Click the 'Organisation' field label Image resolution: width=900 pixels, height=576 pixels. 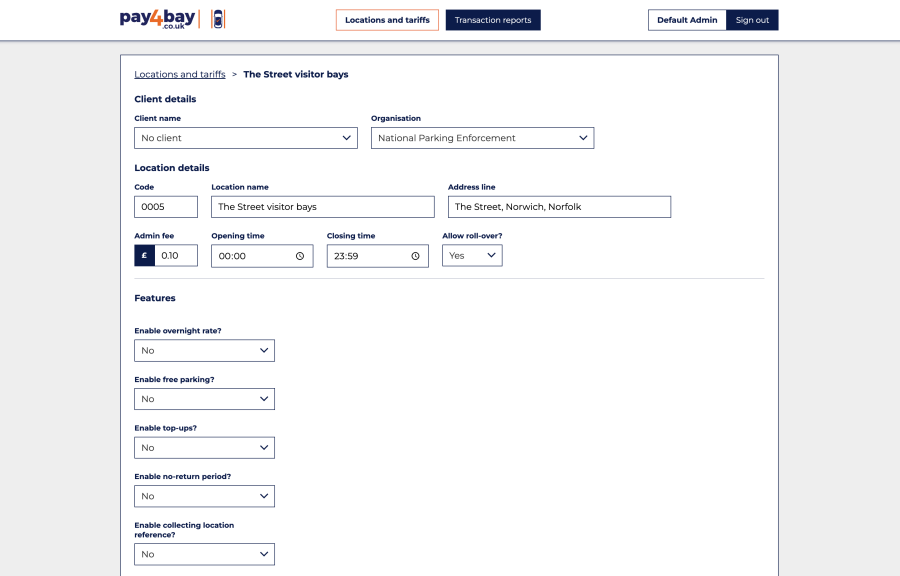396,118
